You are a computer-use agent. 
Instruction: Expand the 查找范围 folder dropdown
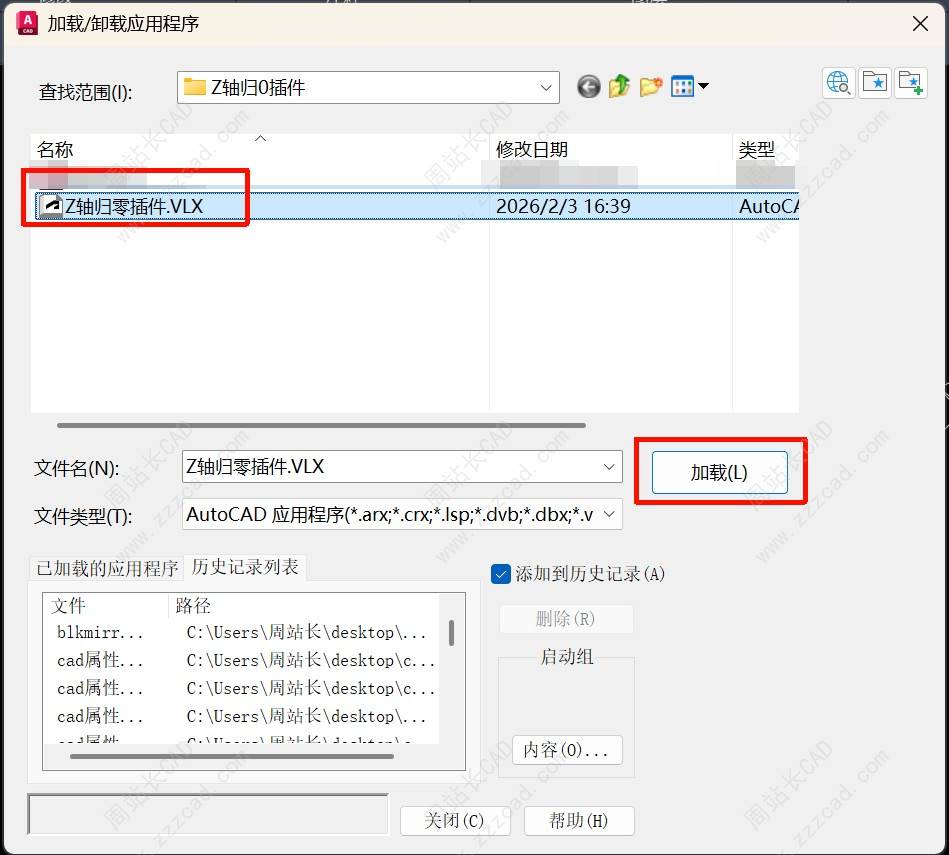click(x=546, y=88)
